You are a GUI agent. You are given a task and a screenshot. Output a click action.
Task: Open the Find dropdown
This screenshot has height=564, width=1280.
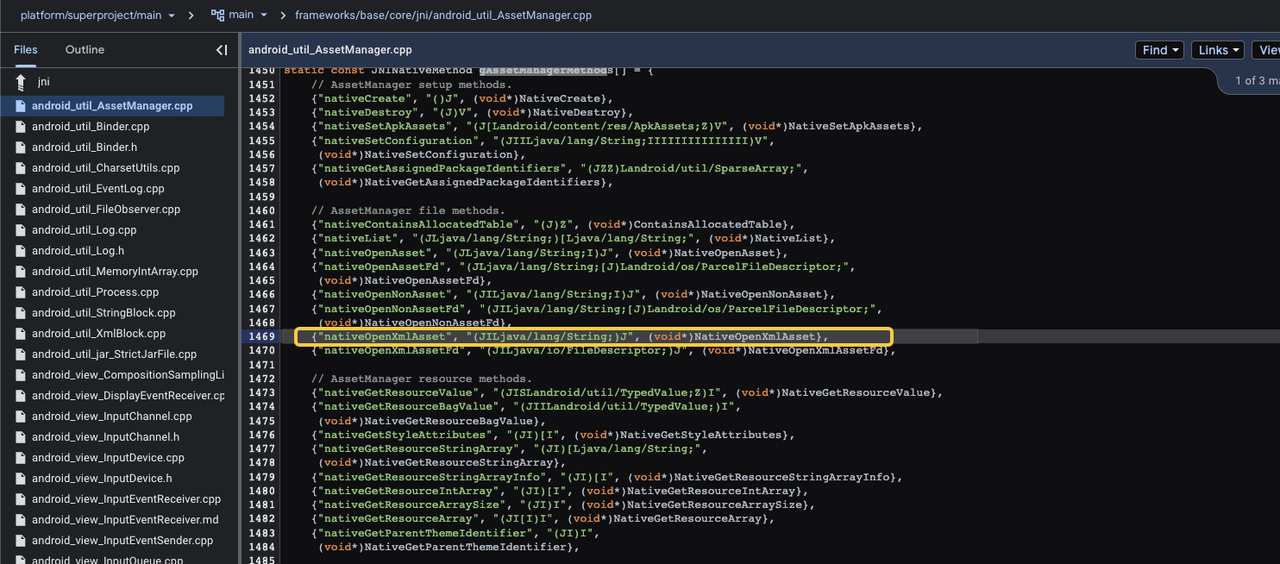[x=1160, y=50]
